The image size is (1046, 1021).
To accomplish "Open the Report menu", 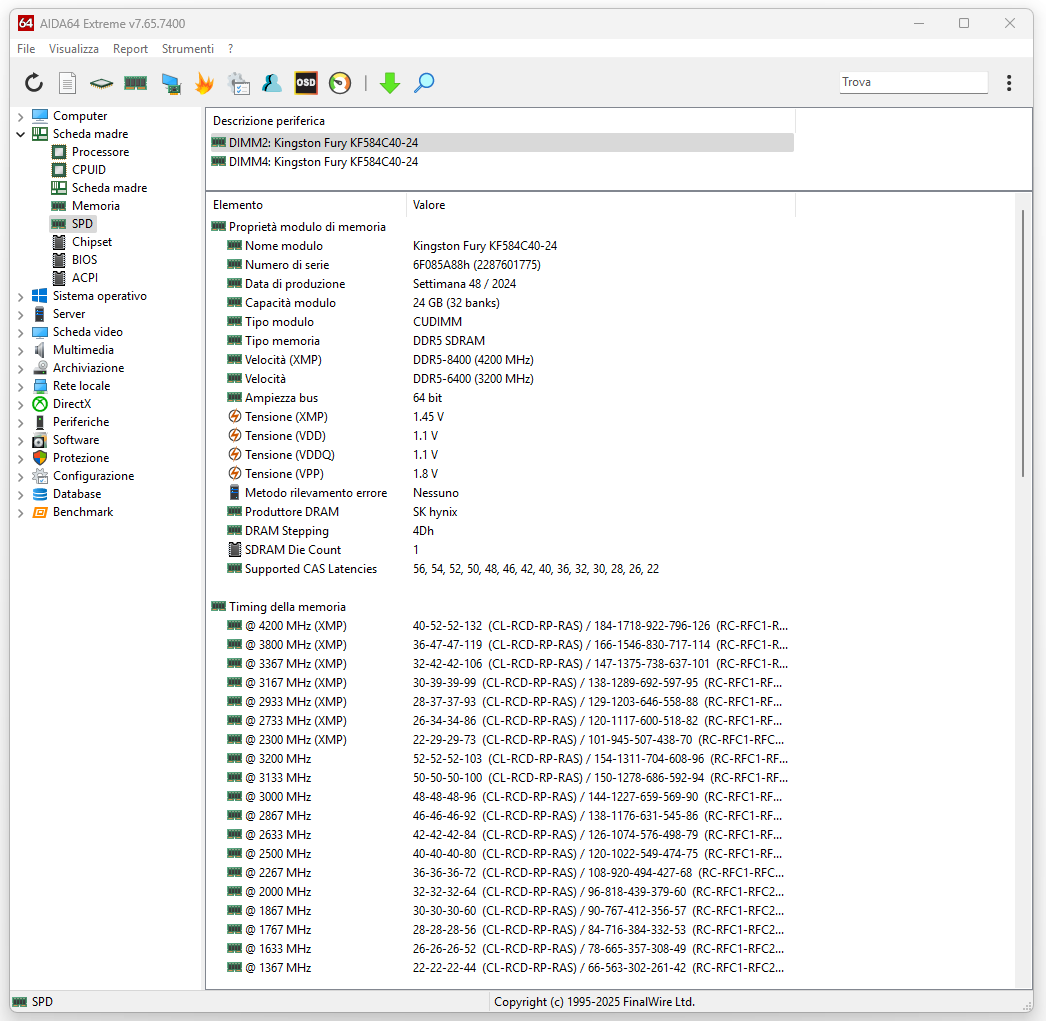I will (x=130, y=49).
